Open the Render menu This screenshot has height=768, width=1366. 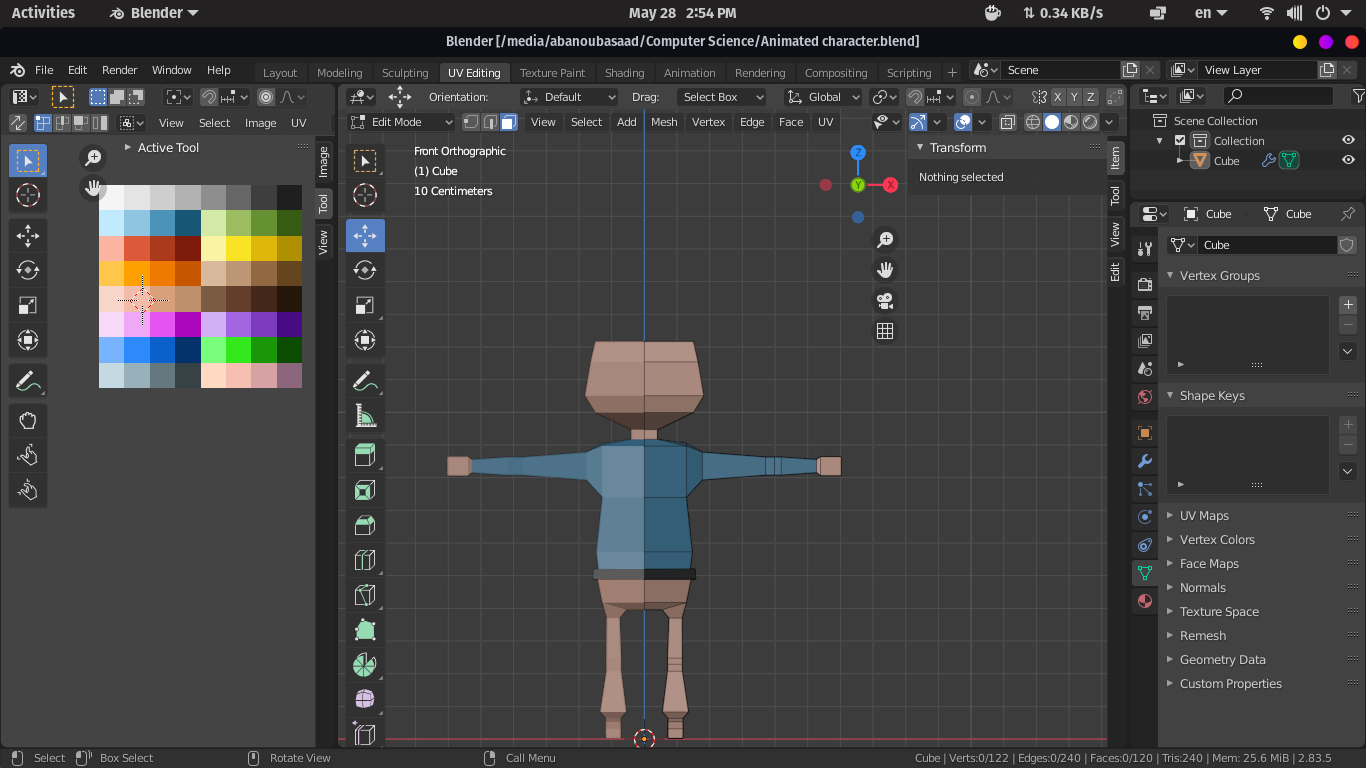pos(119,70)
